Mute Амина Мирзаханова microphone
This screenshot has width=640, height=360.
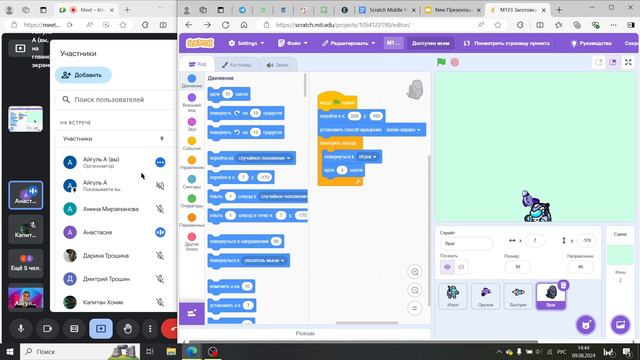click(x=160, y=209)
